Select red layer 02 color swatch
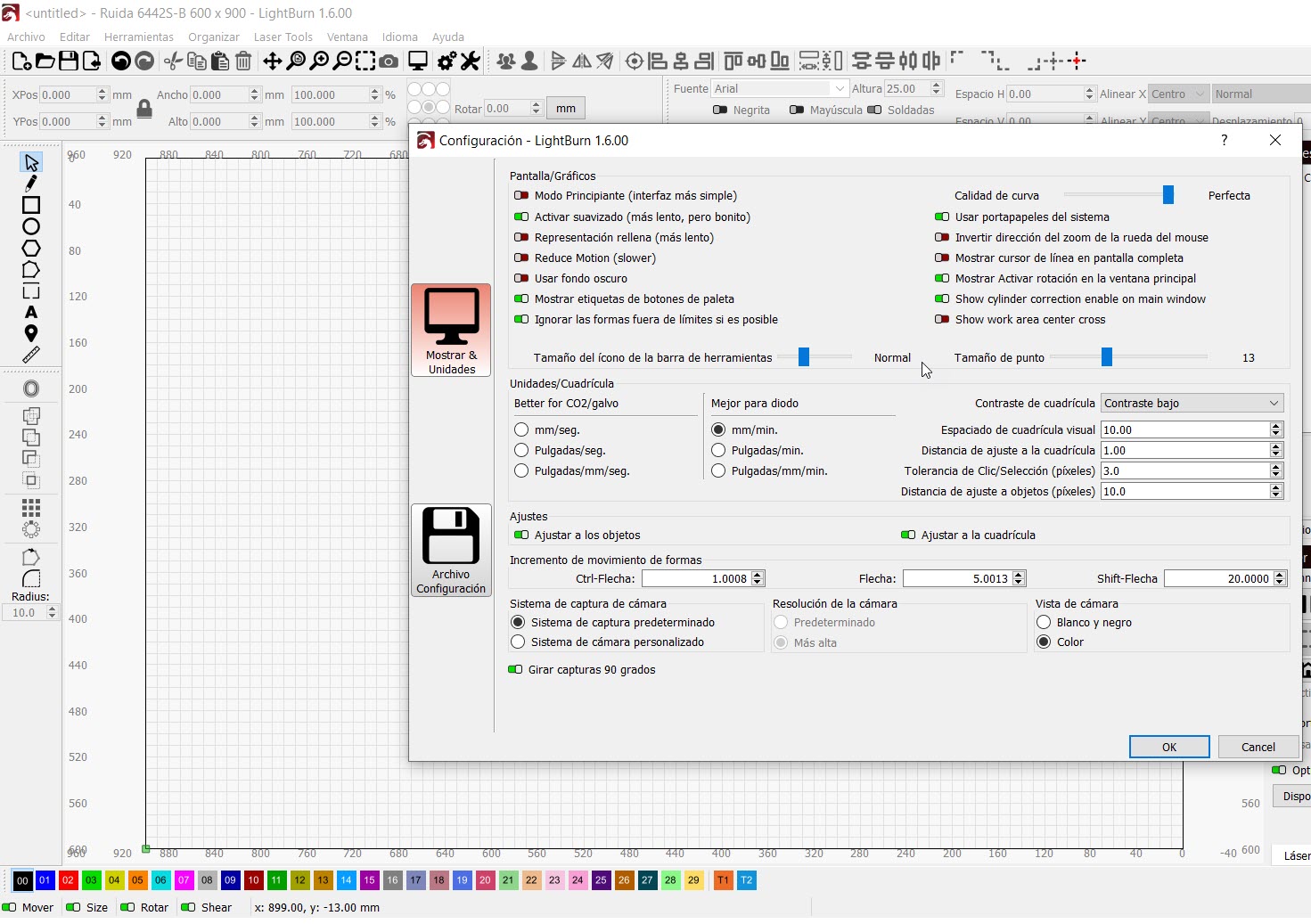1311x924 pixels. 68,880
